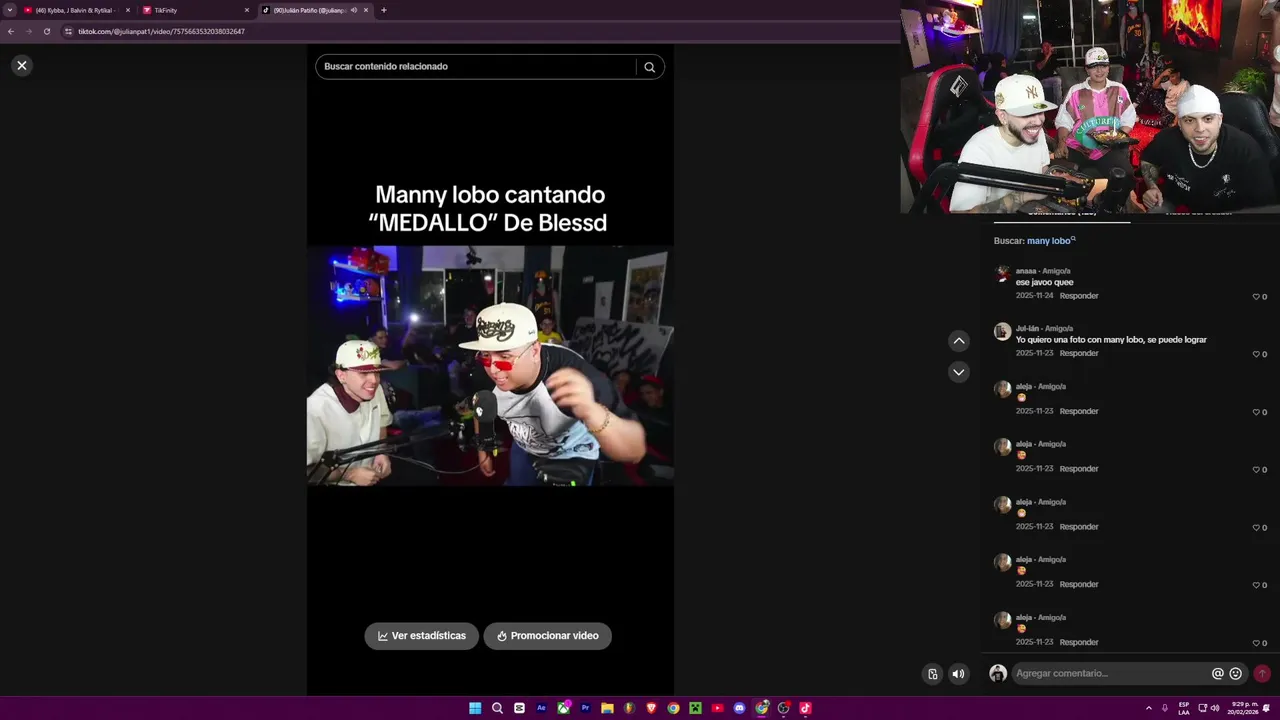Image resolution: width=1280 pixels, height=720 pixels.
Task: Open the clock showing 9:29 p. m.
Action: [x=1243, y=708]
